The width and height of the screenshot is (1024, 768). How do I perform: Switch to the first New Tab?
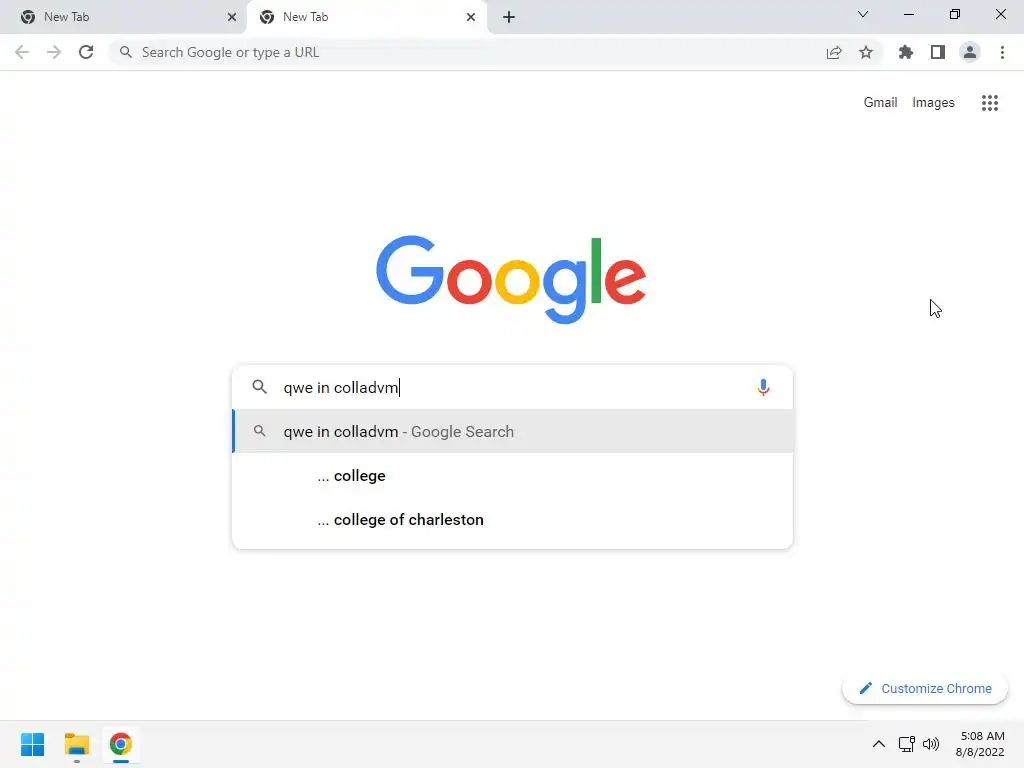[124, 17]
